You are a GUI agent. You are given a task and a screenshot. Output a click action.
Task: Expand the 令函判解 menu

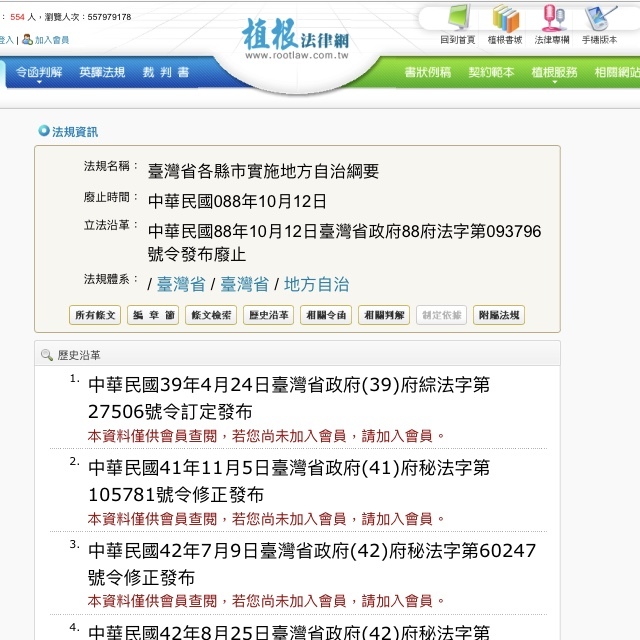(x=38, y=73)
